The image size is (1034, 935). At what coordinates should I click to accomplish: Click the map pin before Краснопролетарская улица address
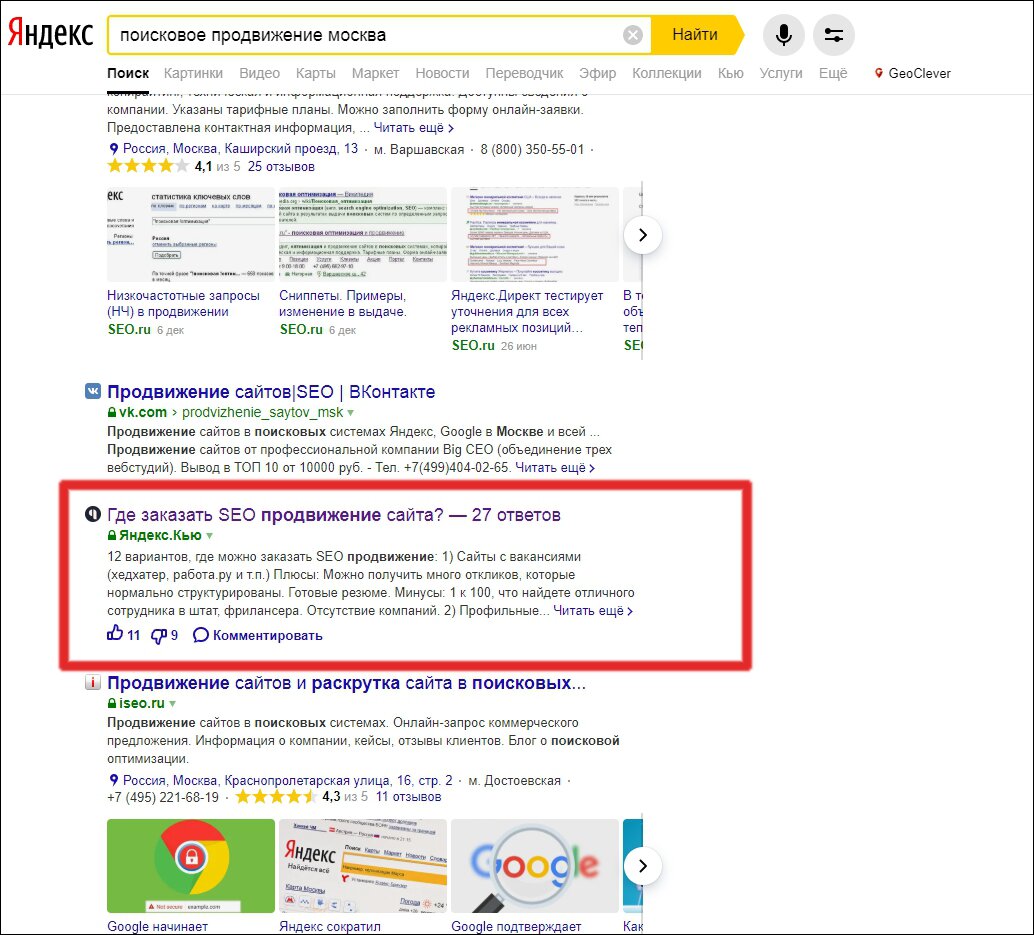pos(113,781)
